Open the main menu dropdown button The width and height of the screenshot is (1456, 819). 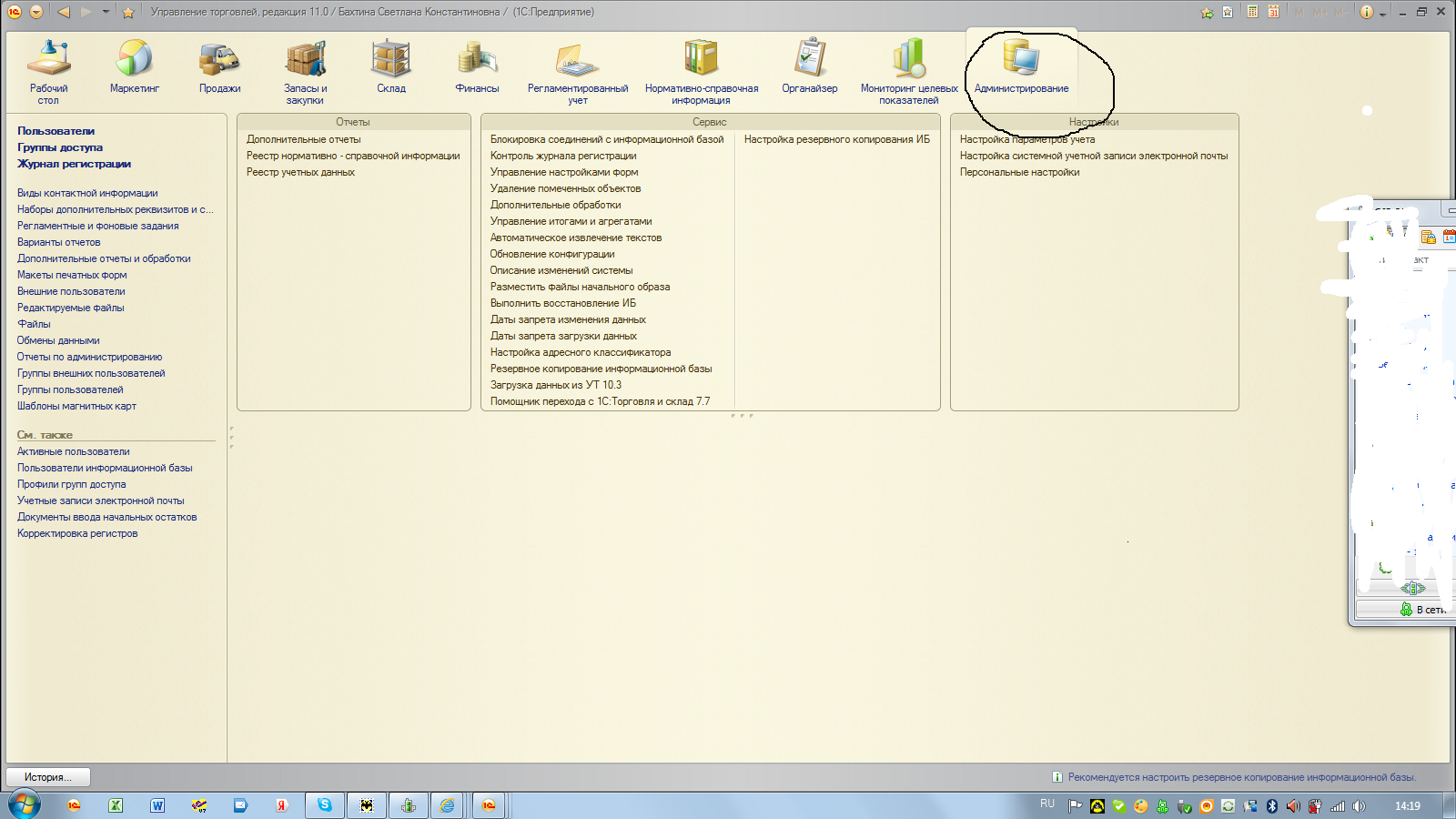point(36,12)
